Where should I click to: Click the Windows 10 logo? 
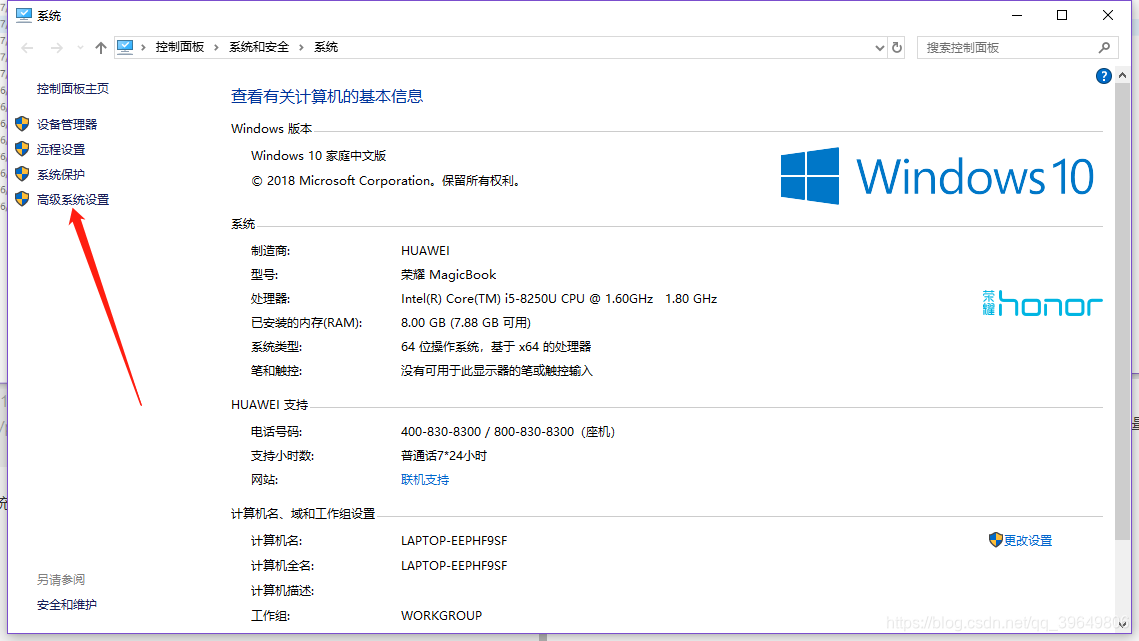(x=937, y=176)
